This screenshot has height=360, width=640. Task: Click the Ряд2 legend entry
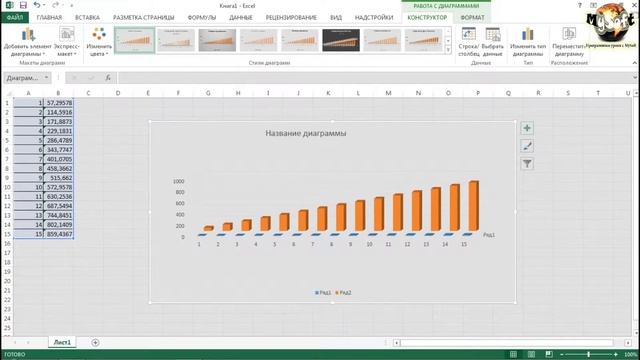343,293
